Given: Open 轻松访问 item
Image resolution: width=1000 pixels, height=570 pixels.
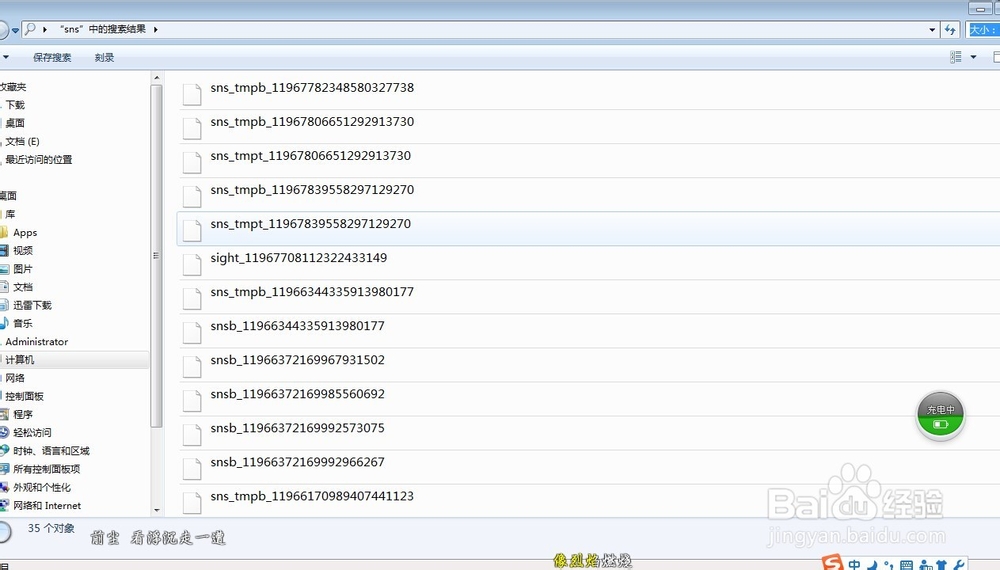Looking at the screenshot, I should (x=33, y=432).
